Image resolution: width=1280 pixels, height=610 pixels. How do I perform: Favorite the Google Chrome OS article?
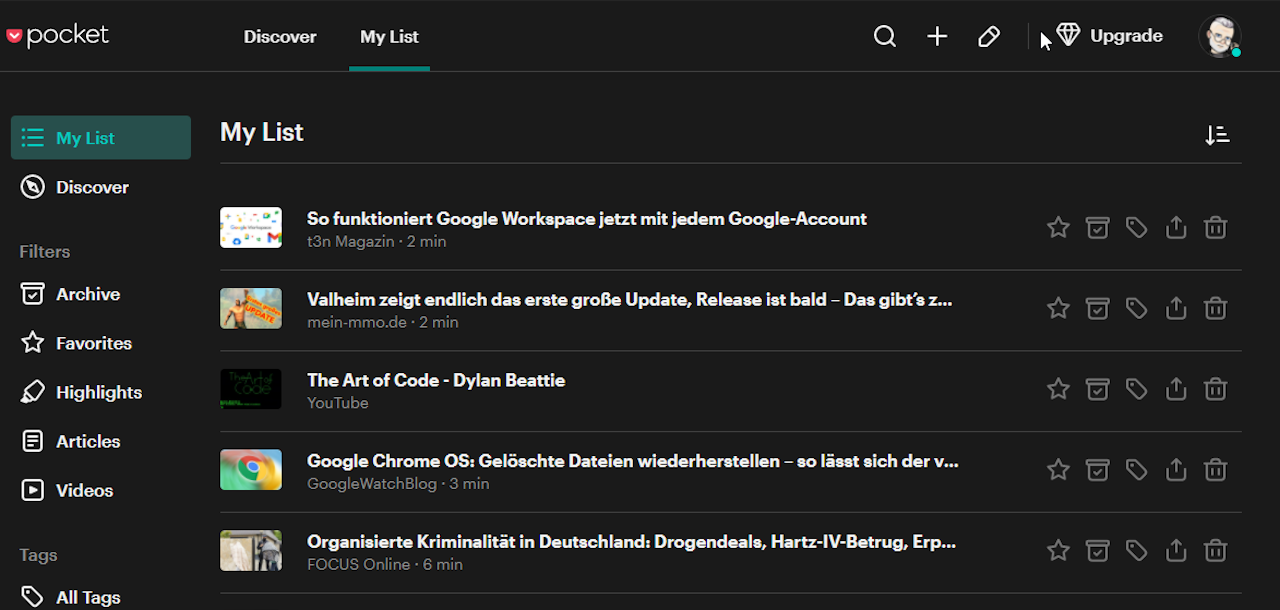pyautogui.click(x=1058, y=470)
